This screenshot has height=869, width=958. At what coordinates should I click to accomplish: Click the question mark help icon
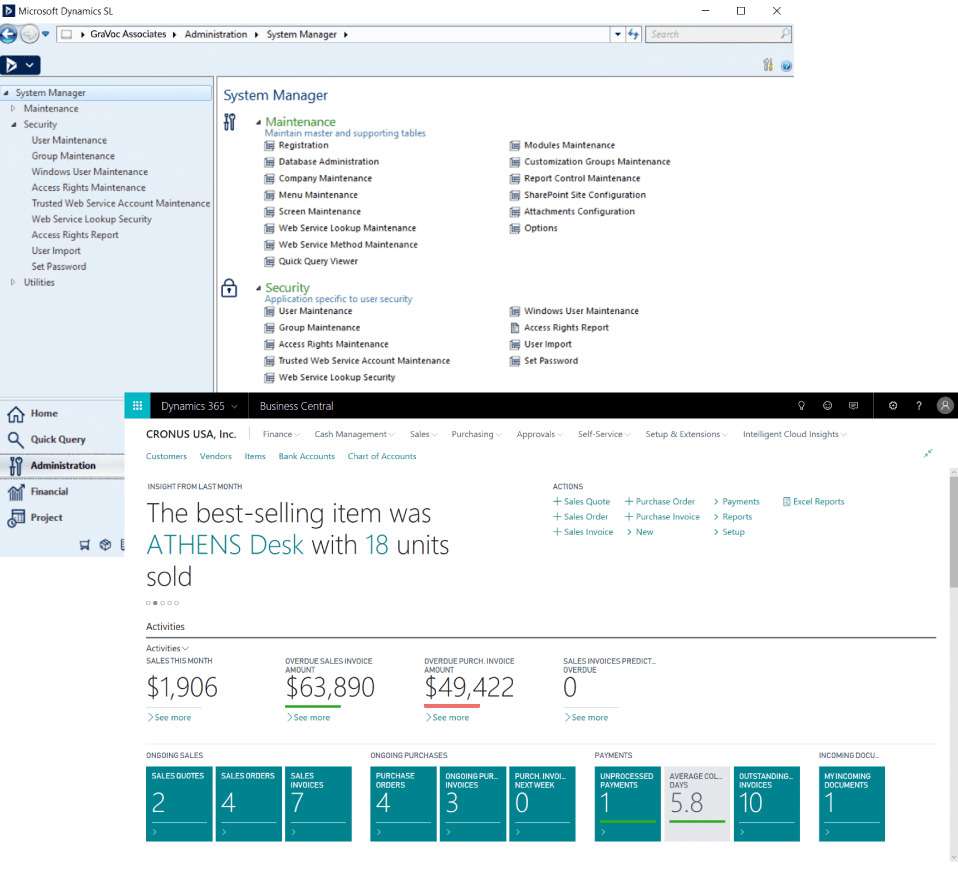(x=918, y=406)
